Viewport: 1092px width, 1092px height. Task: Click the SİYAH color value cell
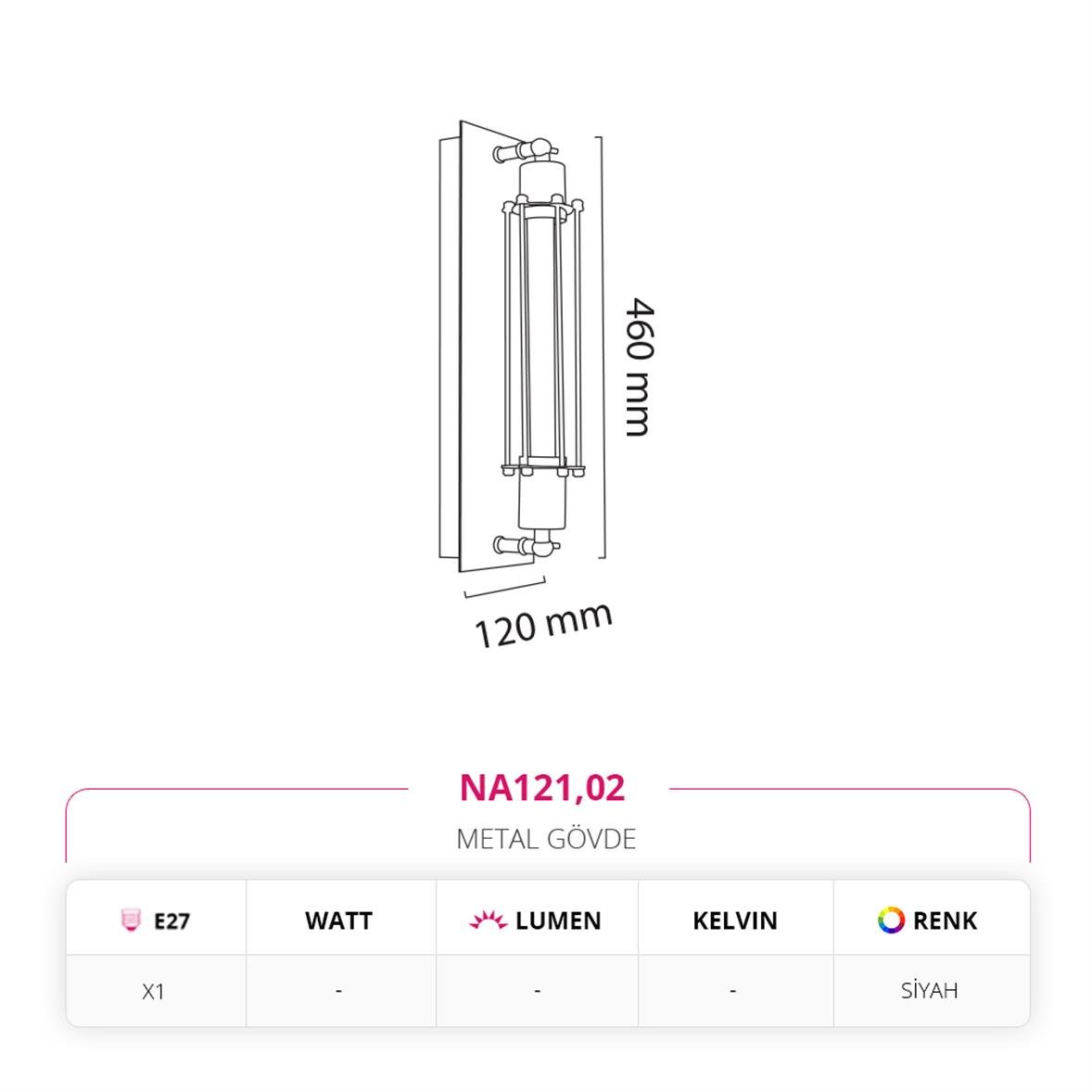(x=929, y=990)
